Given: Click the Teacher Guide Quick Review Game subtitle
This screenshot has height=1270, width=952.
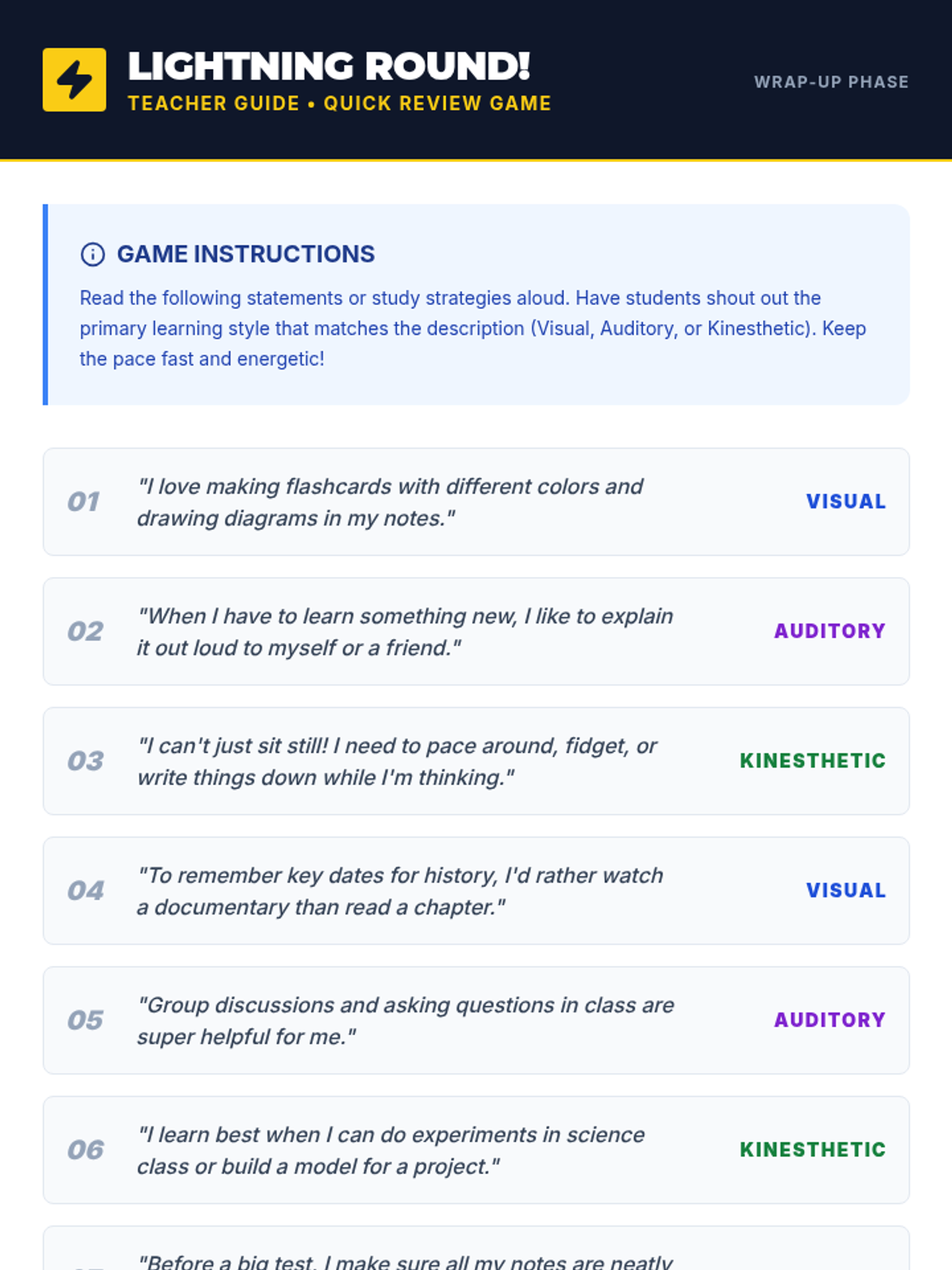Looking at the screenshot, I should tap(339, 103).
